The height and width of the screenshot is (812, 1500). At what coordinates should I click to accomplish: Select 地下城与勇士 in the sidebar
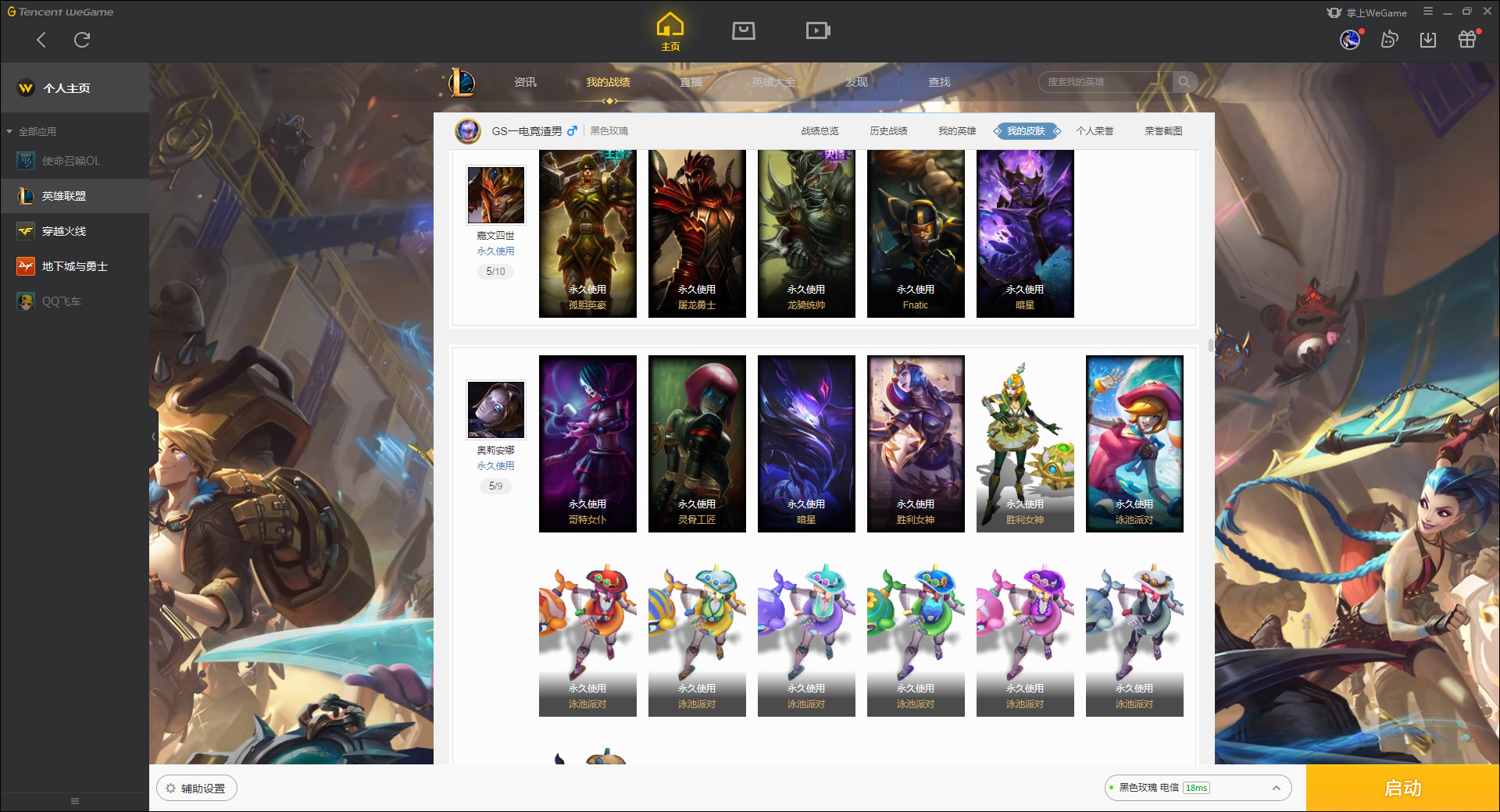click(75, 266)
